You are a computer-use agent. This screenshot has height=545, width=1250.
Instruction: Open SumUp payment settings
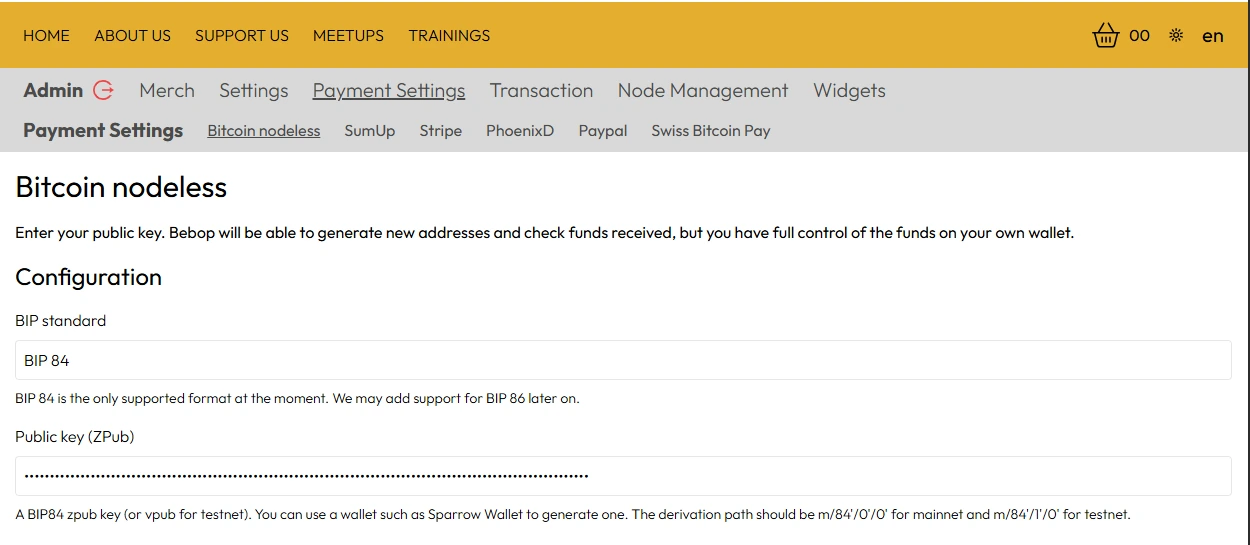[369, 131]
